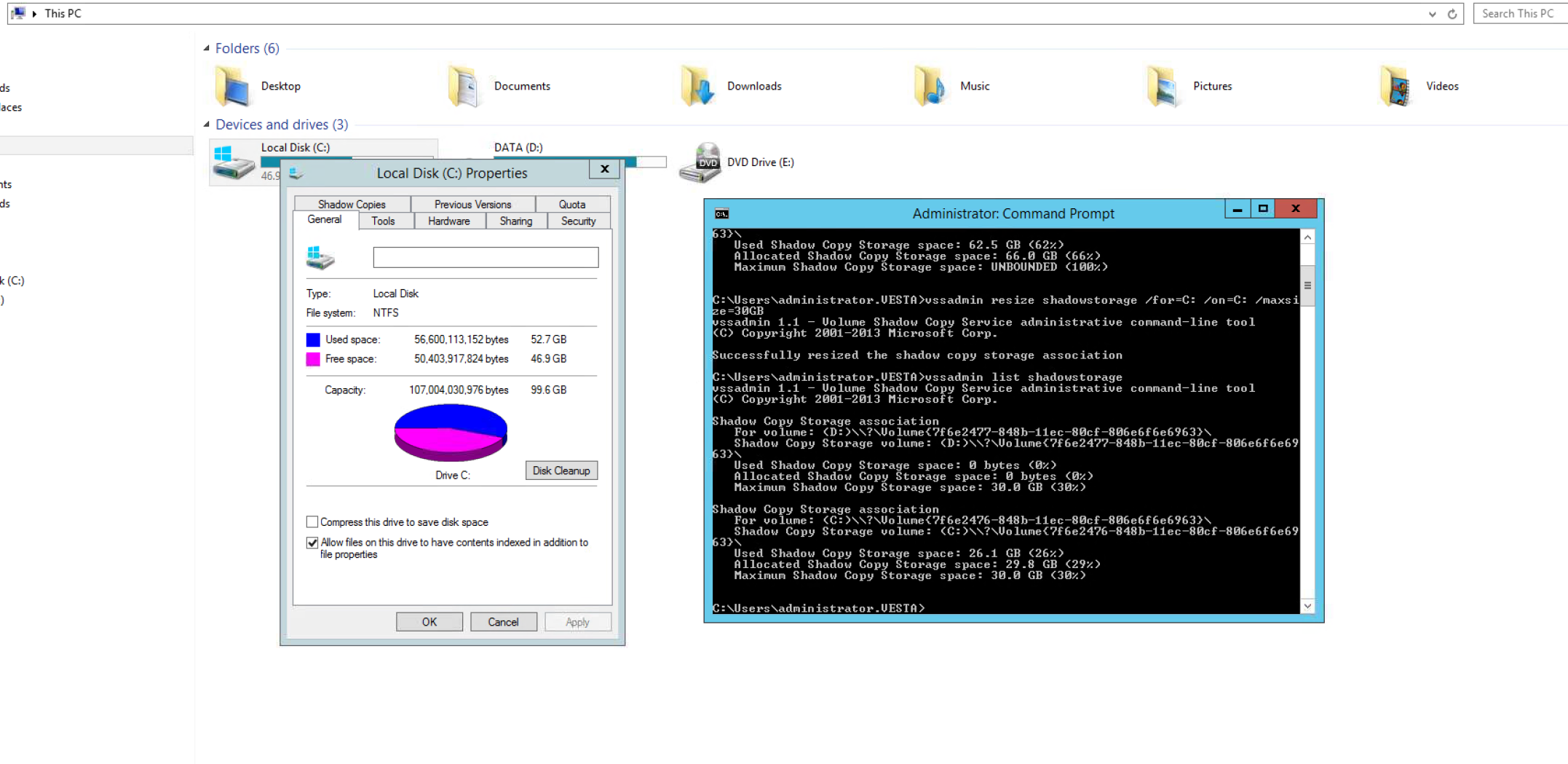
Task: Collapse the Folders (6) group
Action: coord(207,48)
